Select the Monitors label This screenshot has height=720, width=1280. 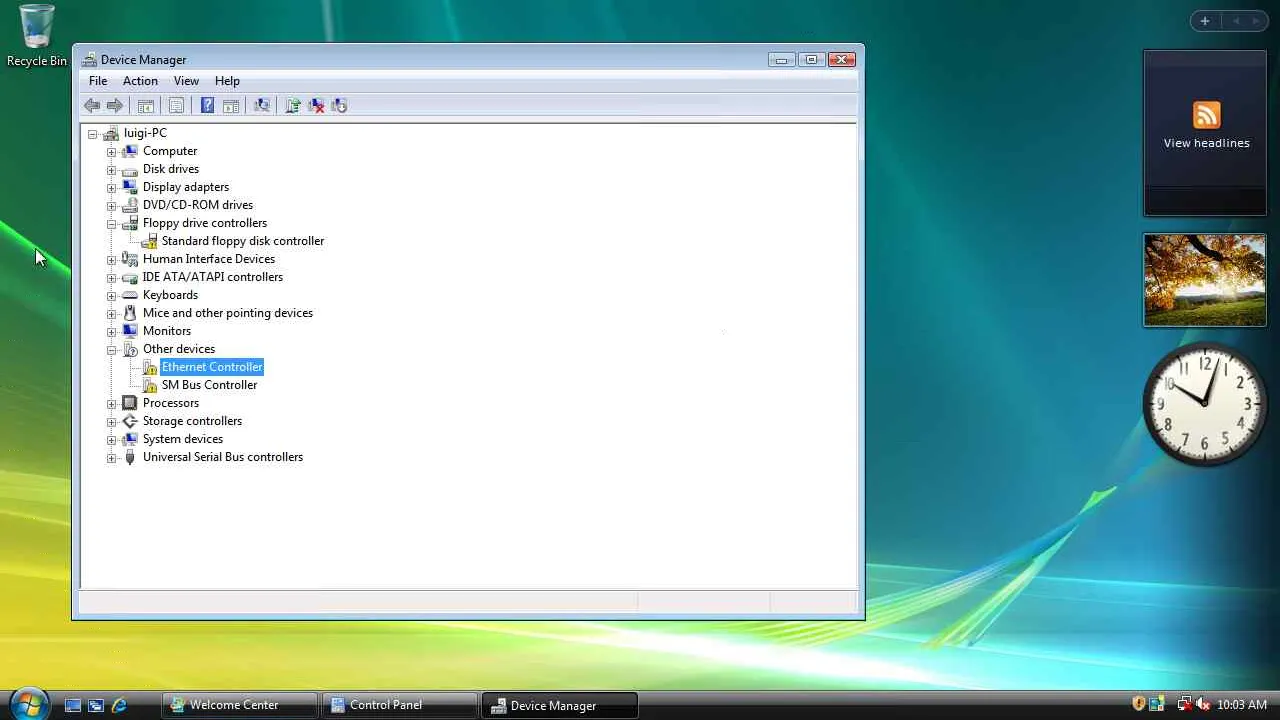tap(167, 331)
